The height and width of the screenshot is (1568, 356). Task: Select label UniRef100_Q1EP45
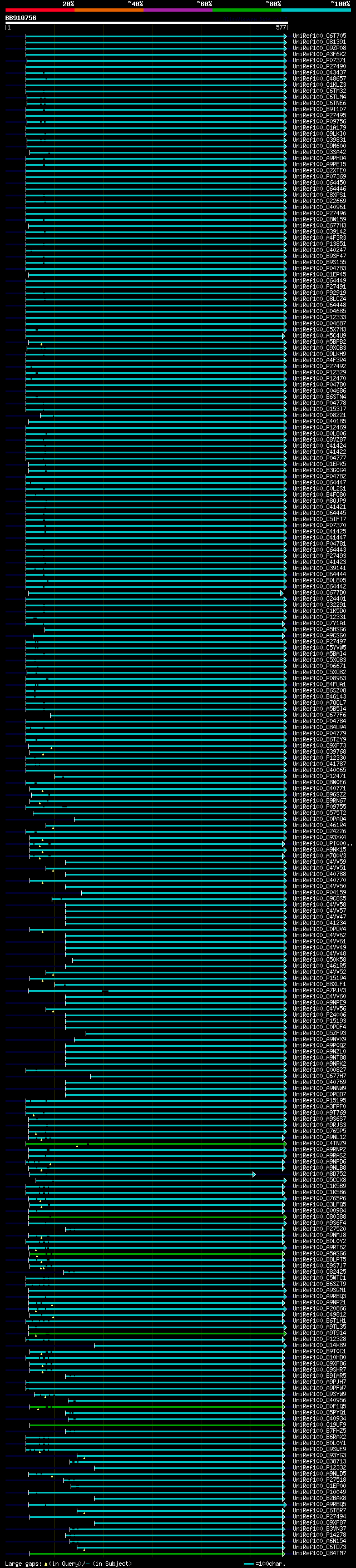click(x=319, y=275)
